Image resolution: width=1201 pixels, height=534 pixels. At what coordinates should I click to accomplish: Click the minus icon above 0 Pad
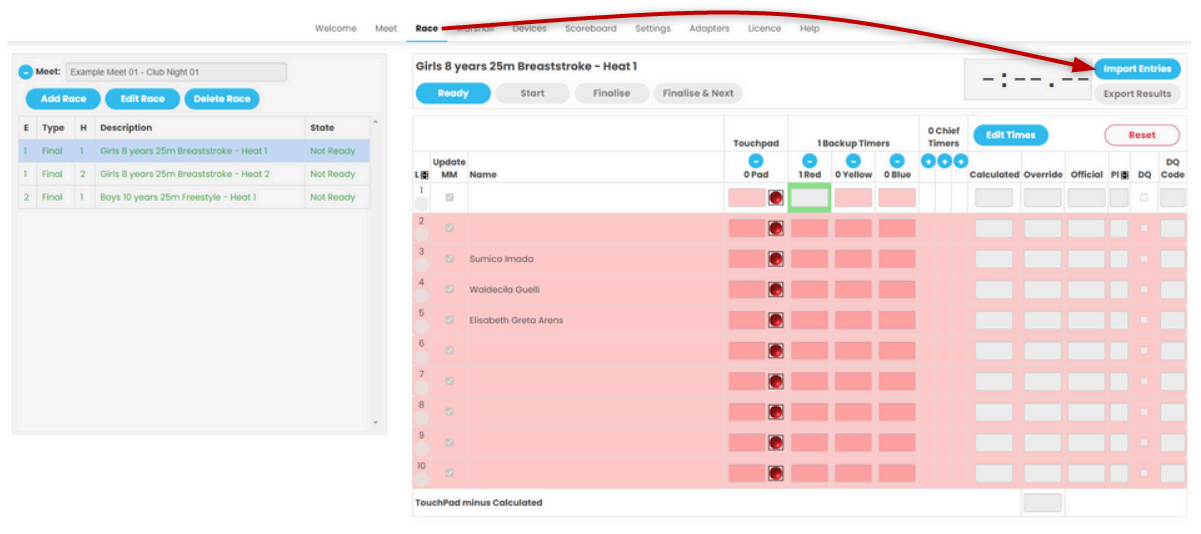pyautogui.click(x=755, y=161)
